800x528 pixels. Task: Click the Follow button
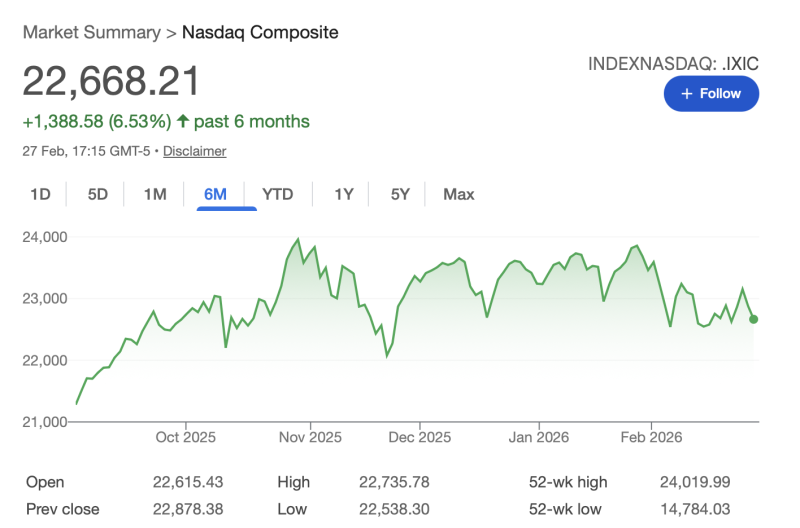click(x=711, y=93)
